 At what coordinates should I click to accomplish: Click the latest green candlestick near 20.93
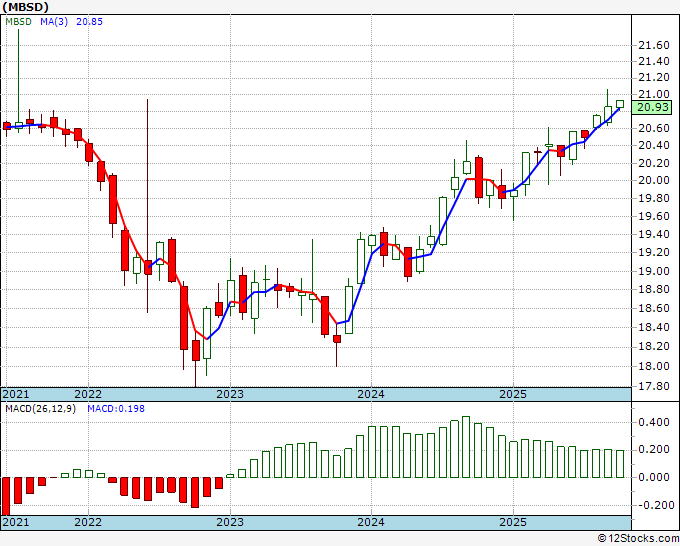pyautogui.click(x=620, y=104)
